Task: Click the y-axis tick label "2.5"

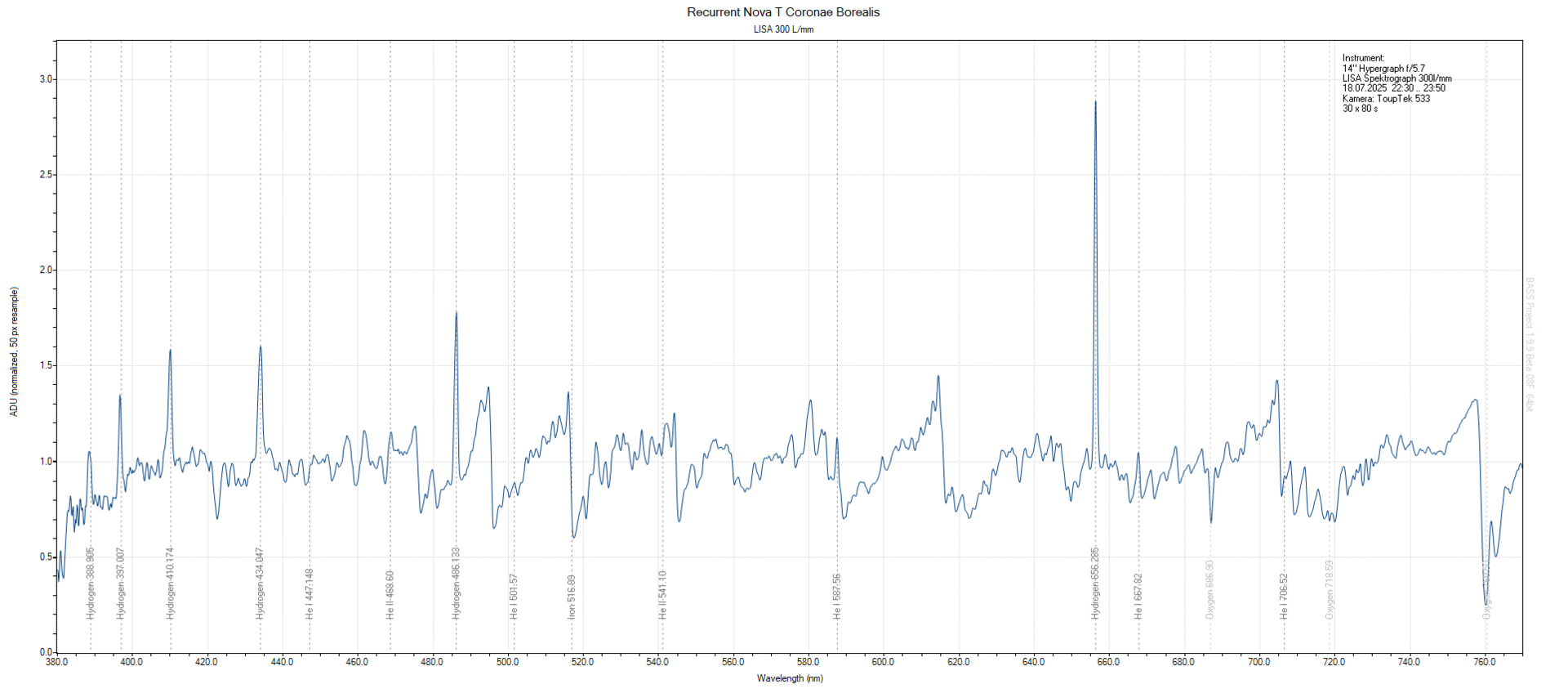Action: pyautogui.click(x=46, y=175)
